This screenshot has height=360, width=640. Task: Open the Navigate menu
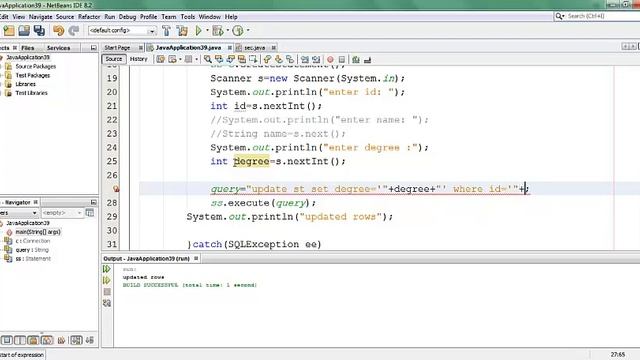click(40, 17)
